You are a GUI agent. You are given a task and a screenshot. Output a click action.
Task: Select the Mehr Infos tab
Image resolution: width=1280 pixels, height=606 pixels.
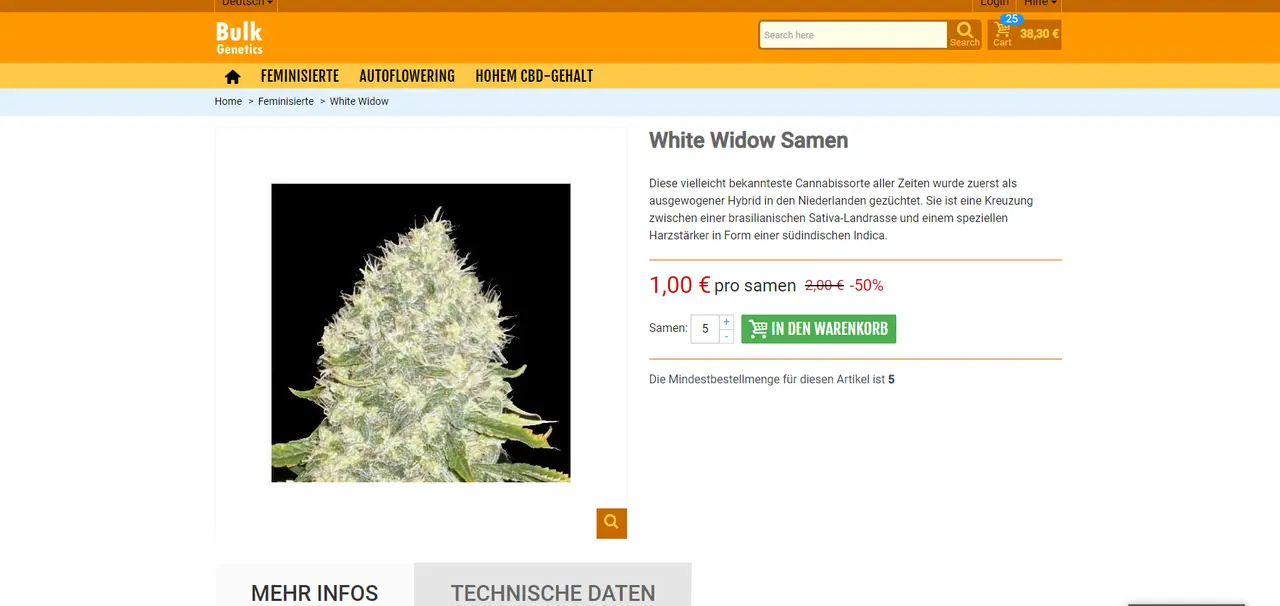[x=315, y=590]
